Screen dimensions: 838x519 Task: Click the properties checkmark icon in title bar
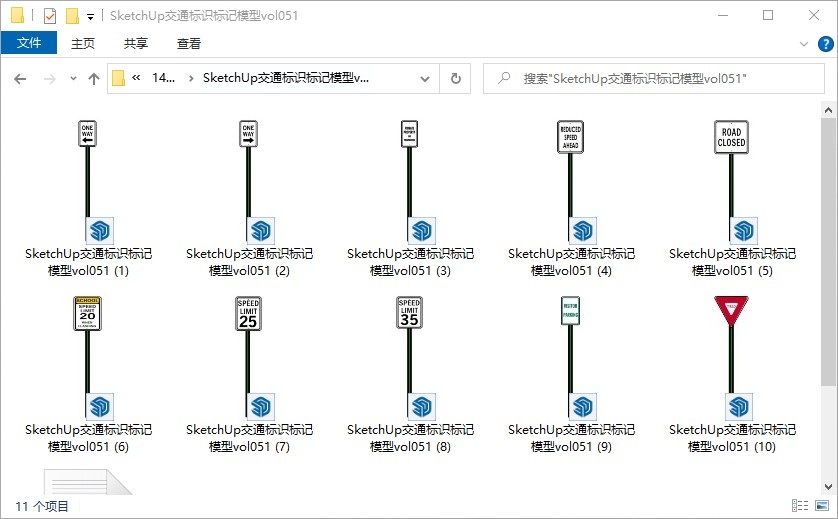(x=50, y=16)
